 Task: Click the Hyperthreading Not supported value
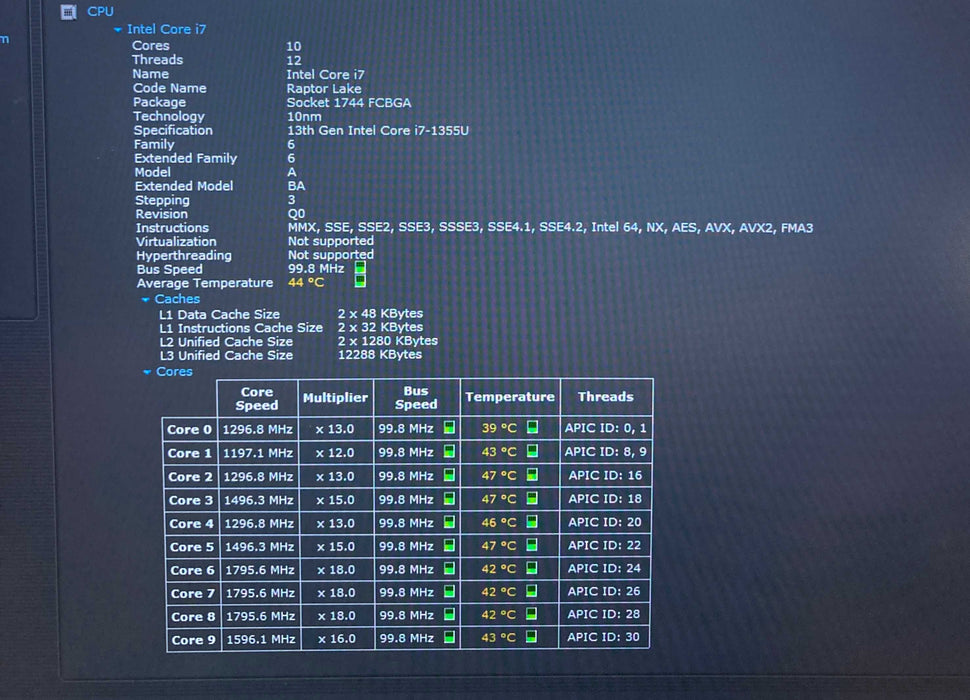331,255
